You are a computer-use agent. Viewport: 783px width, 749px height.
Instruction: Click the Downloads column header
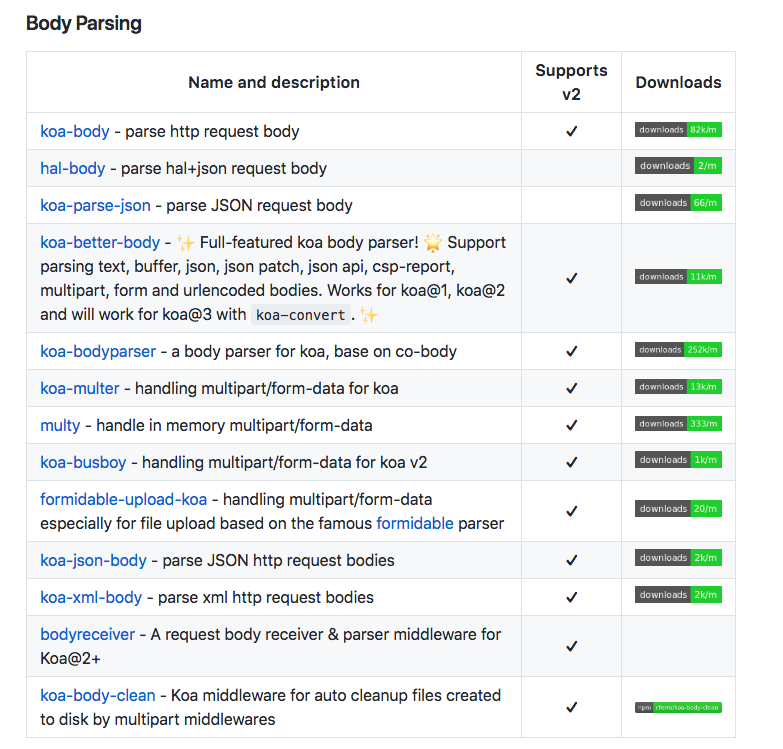click(678, 82)
